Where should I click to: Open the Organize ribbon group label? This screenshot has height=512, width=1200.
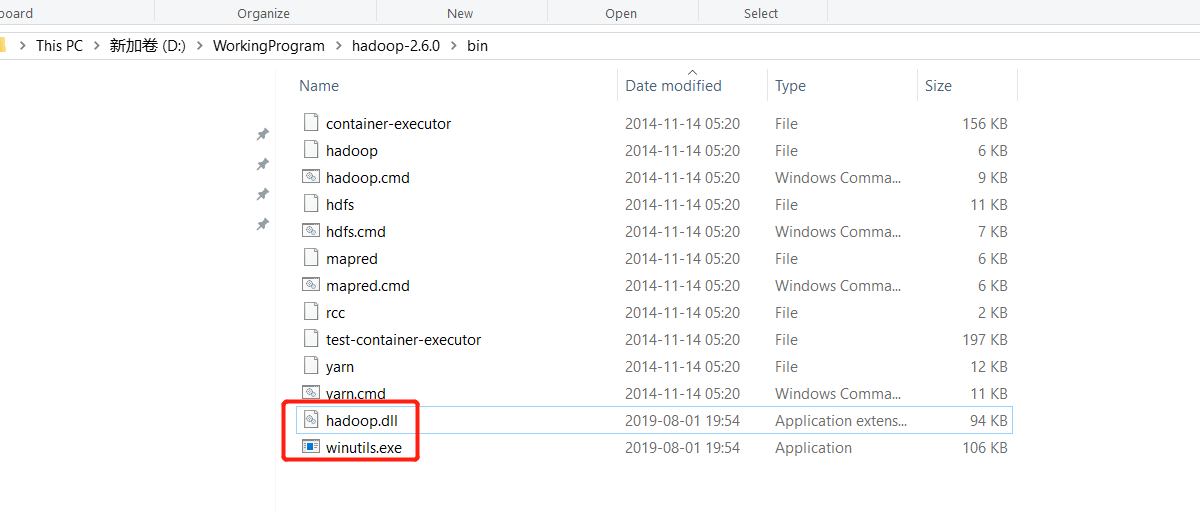[x=264, y=13]
